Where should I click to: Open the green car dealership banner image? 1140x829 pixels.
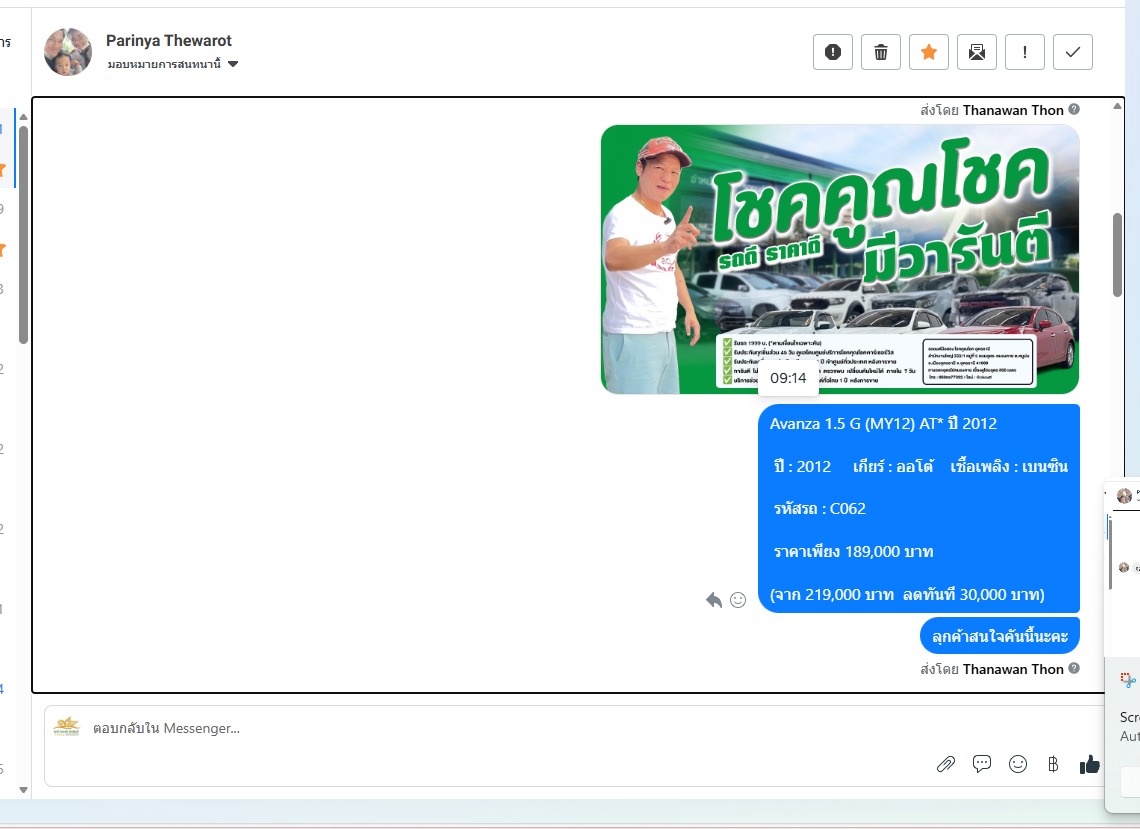[x=840, y=260]
